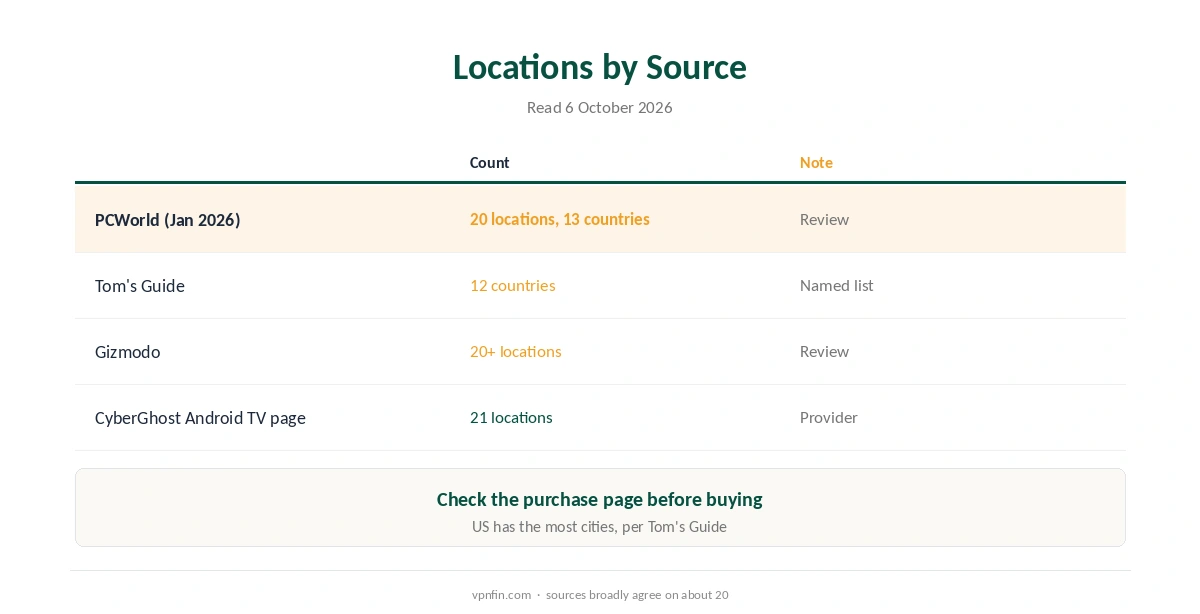Click the 'Named list' note

pos(836,285)
